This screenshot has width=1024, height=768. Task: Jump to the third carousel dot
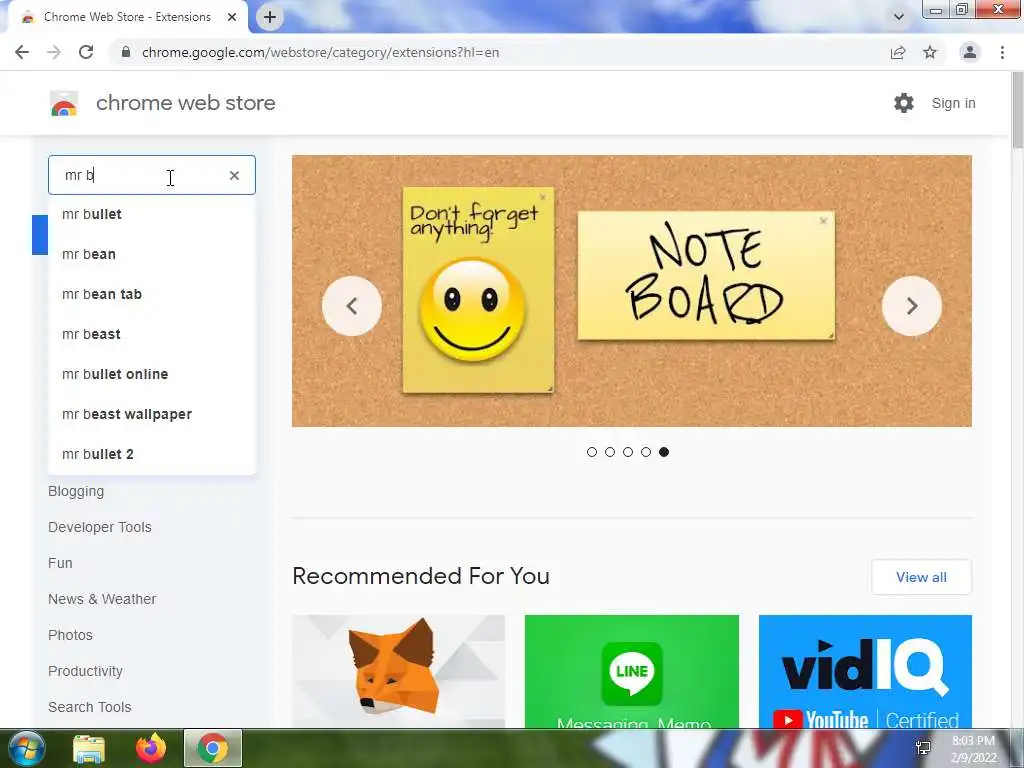pyautogui.click(x=628, y=452)
